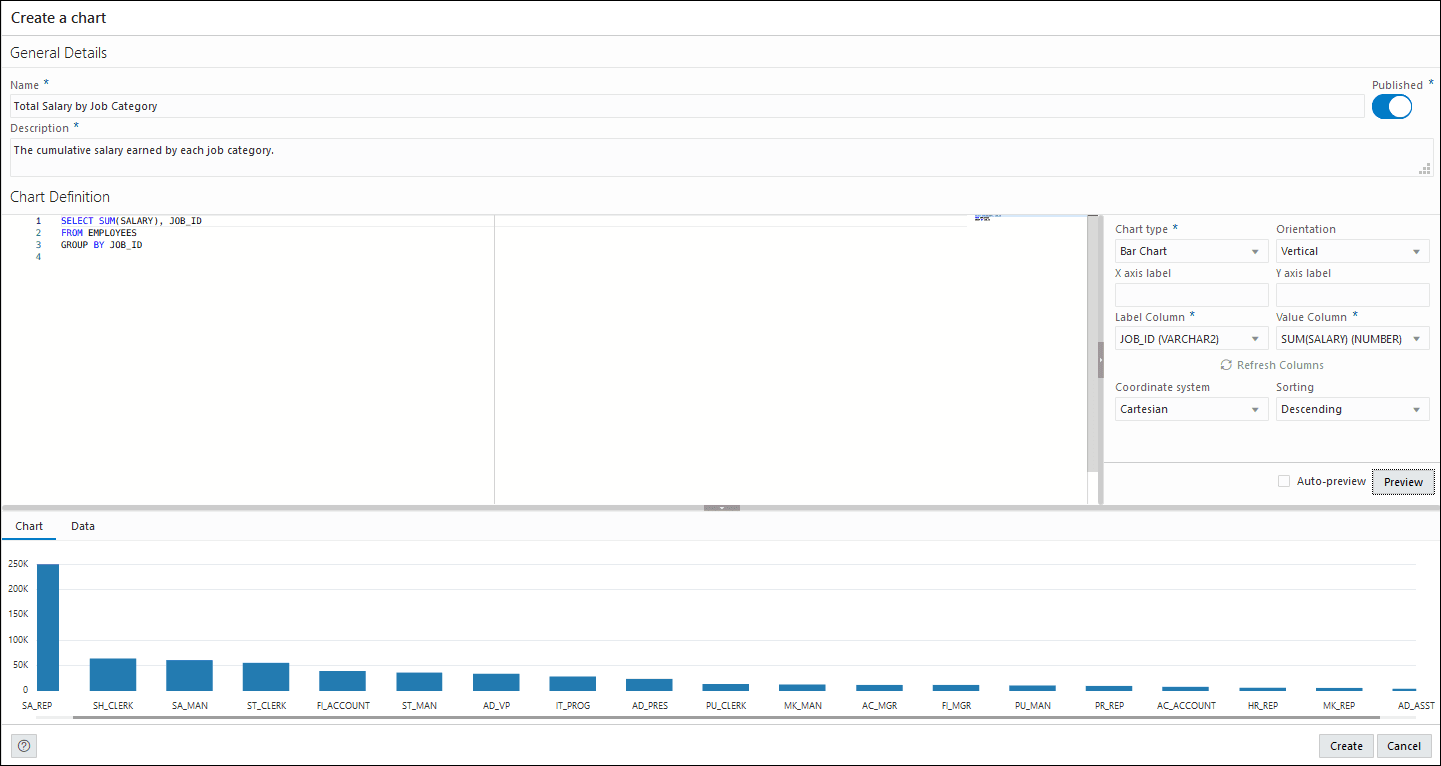Image resolution: width=1441 pixels, height=766 pixels.
Task: Open the Coordinate system dropdown
Action: coord(1190,408)
